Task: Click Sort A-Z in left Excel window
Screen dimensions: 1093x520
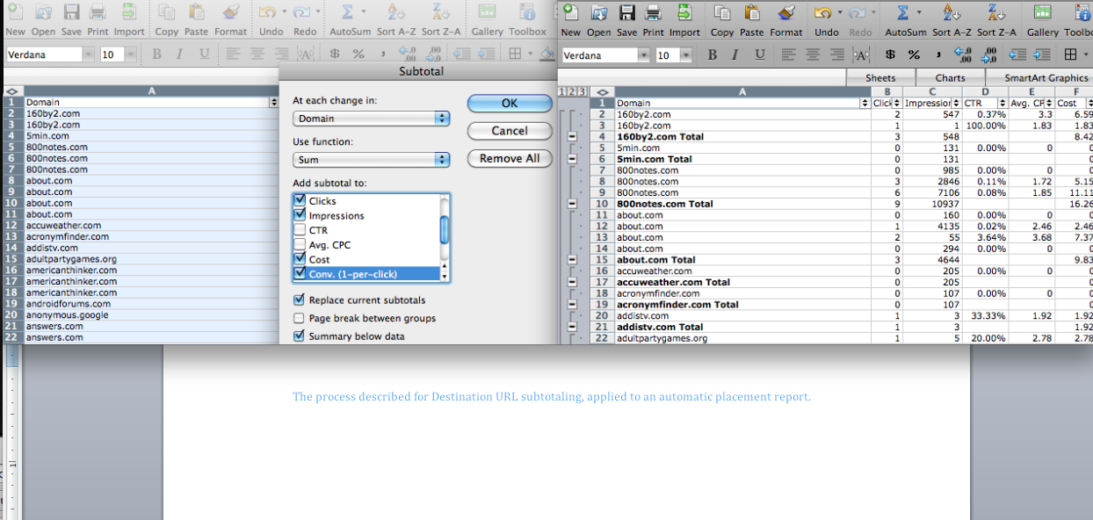Action: coord(396,13)
